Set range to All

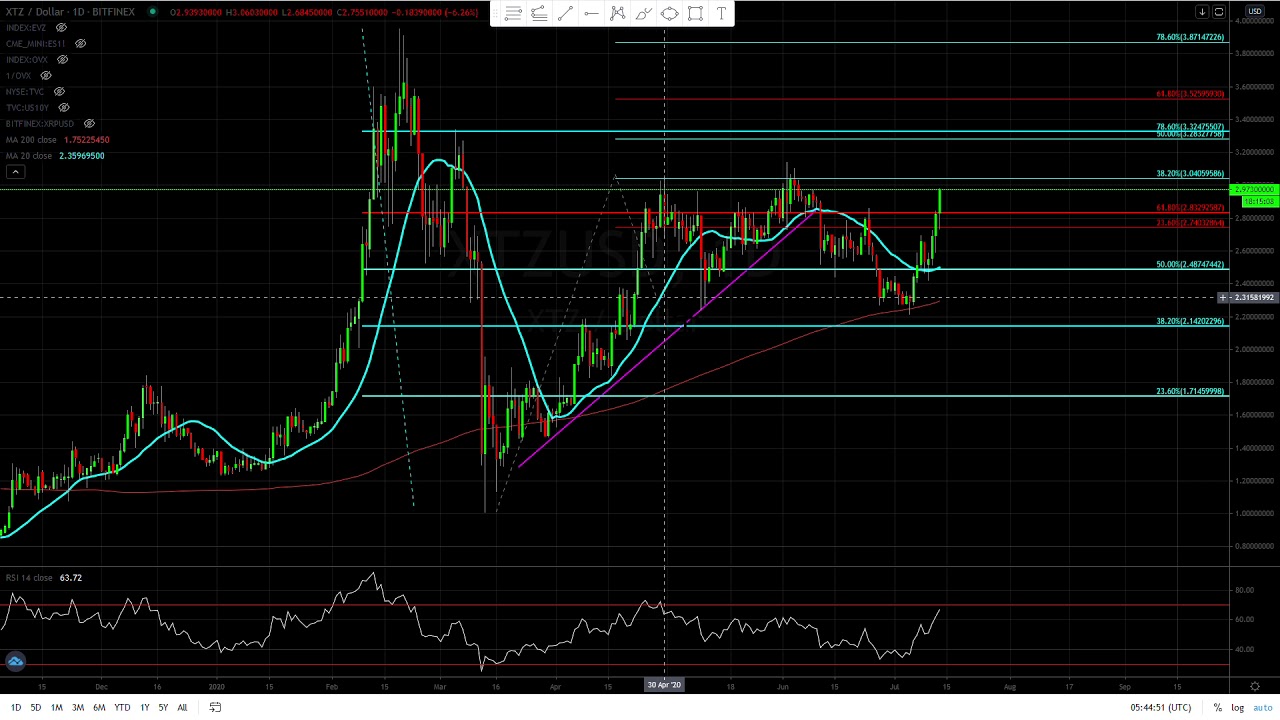(182, 707)
